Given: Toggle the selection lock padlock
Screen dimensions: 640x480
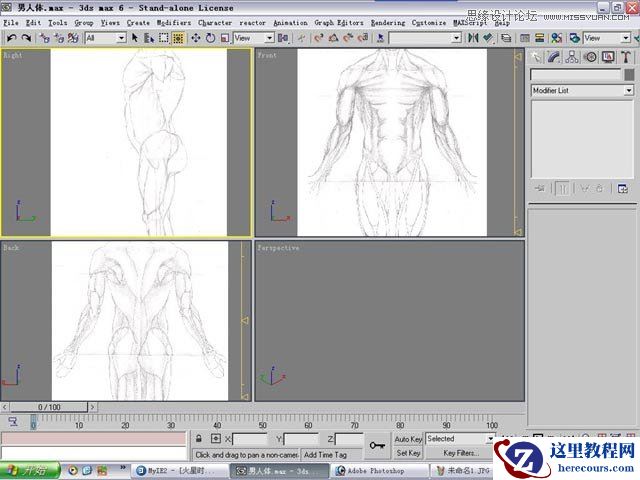Looking at the screenshot, I should pos(200,439).
